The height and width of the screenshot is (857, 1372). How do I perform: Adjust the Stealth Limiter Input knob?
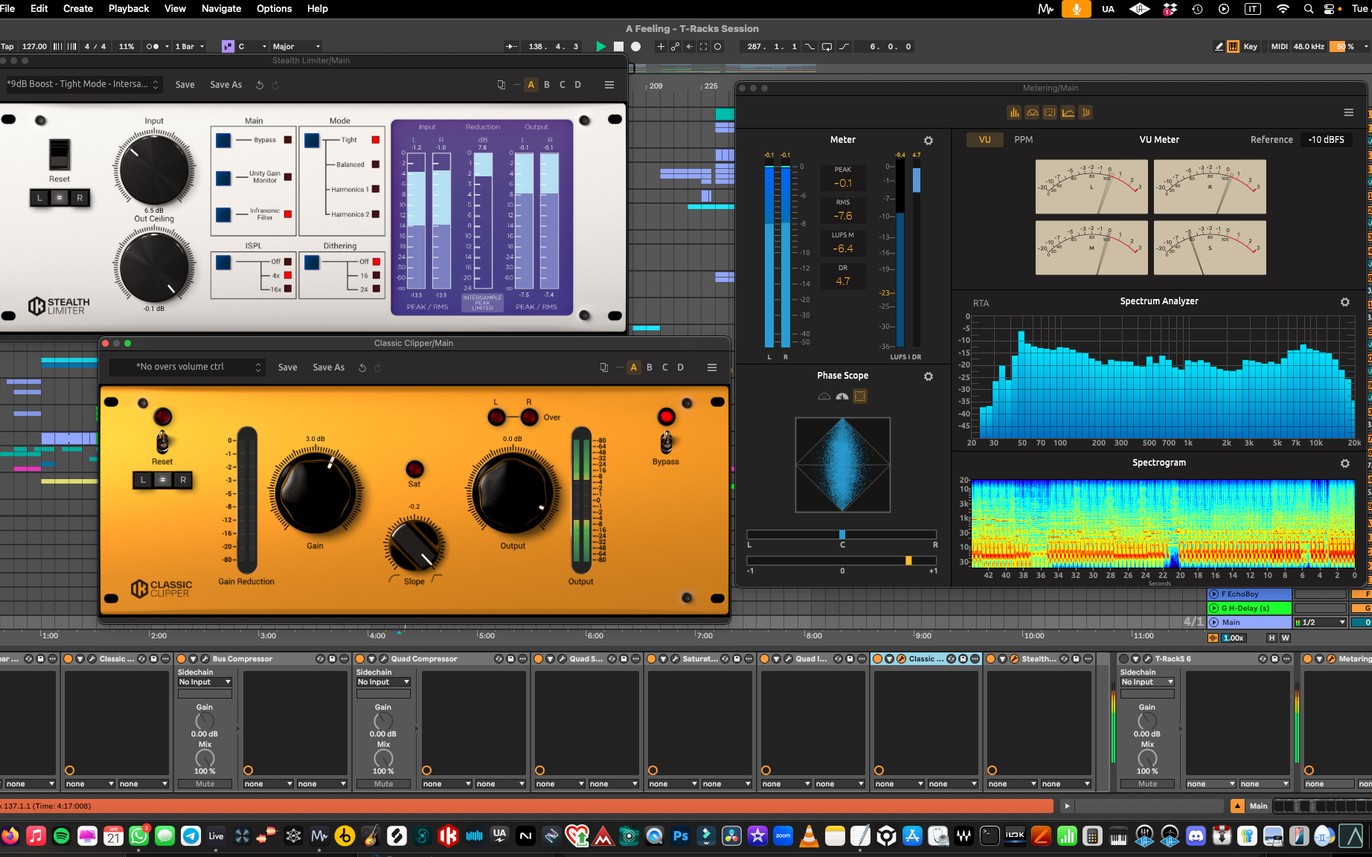click(154, 168)
